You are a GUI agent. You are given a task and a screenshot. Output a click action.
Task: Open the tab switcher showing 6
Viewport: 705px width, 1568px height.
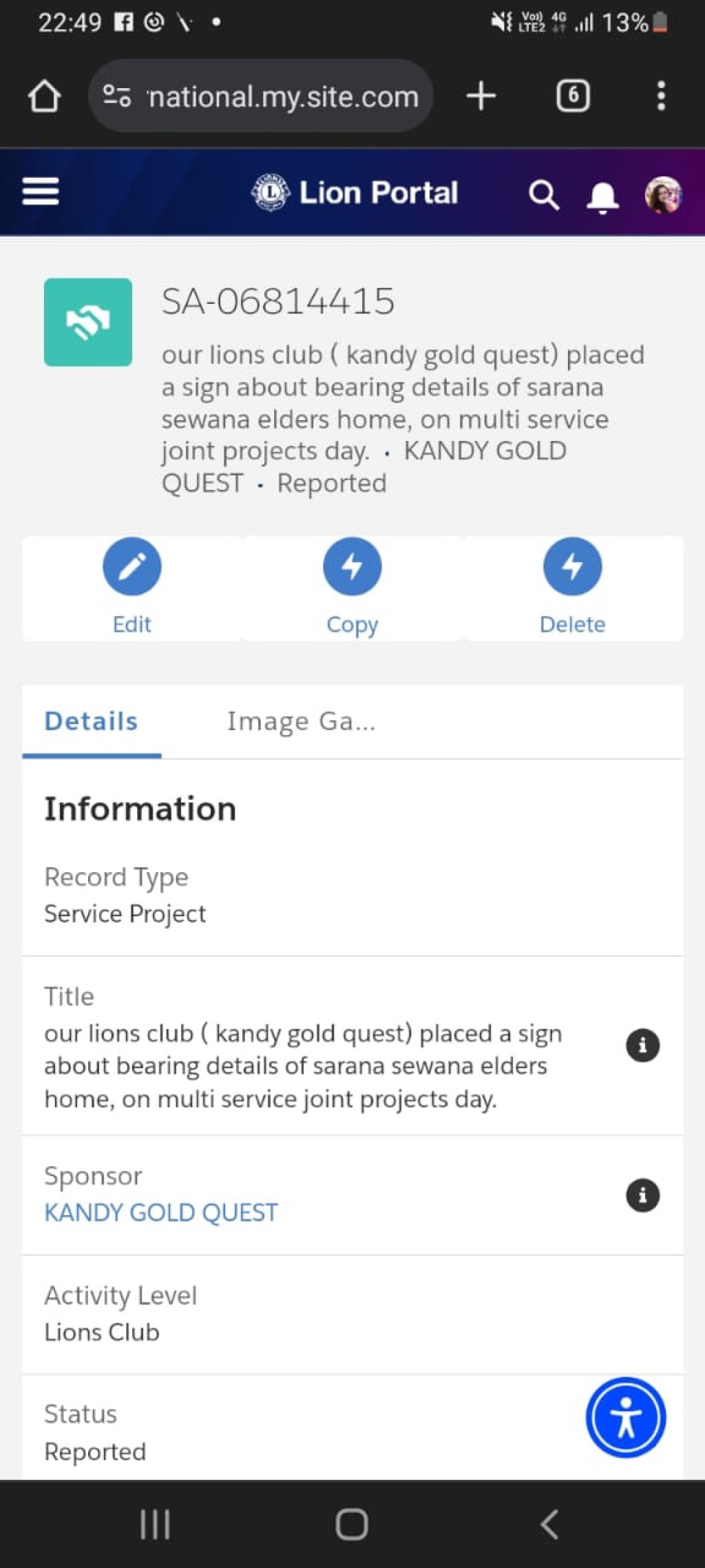[573, 96]
